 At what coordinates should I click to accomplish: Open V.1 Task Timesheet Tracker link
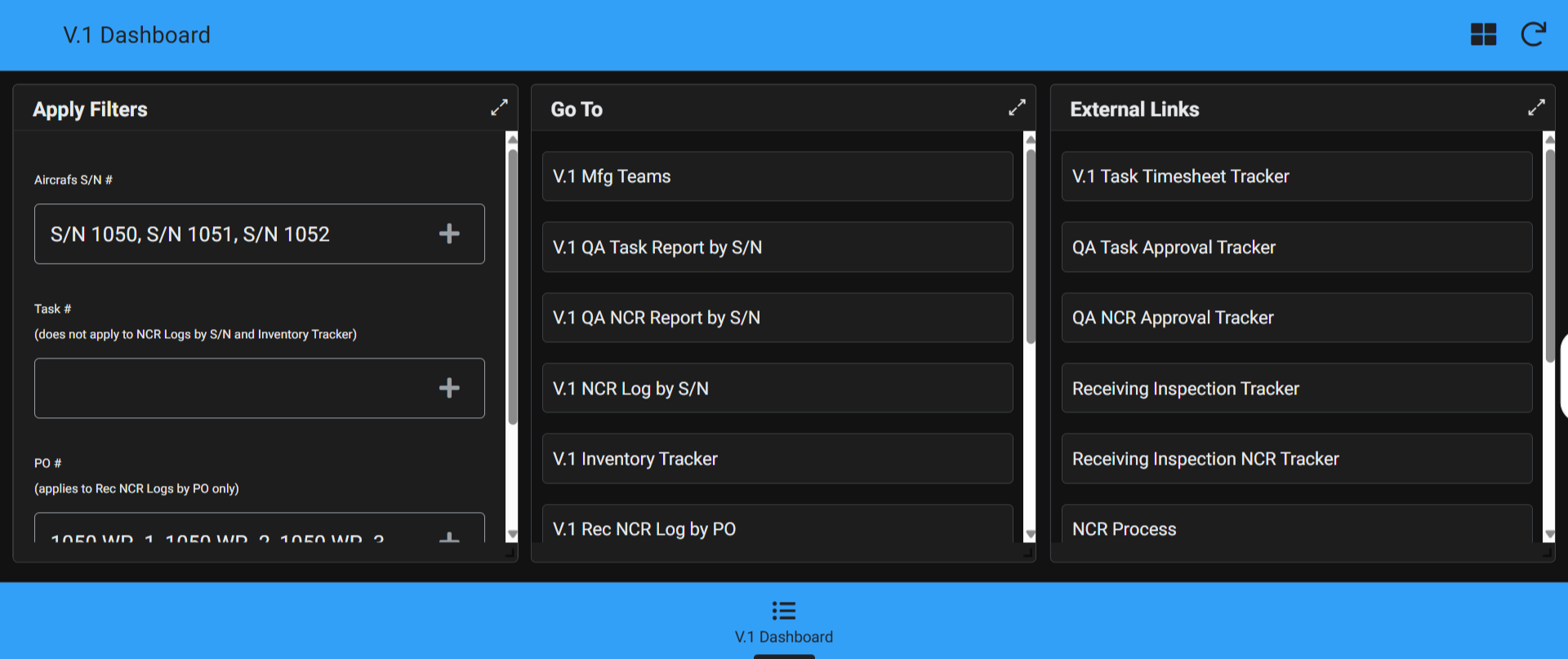click(x=1297, y=176)
